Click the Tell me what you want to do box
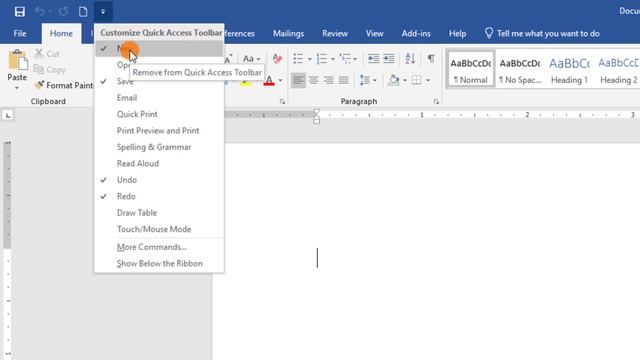The width and height of the screenshot is (640, 360). pyautogui.click(x=542, y=33)
